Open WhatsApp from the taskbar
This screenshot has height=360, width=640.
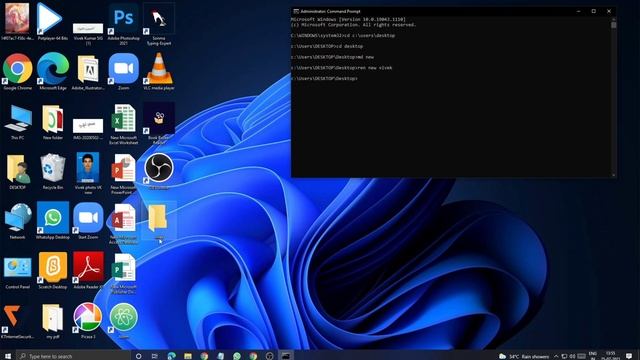(x=237, y=356)
